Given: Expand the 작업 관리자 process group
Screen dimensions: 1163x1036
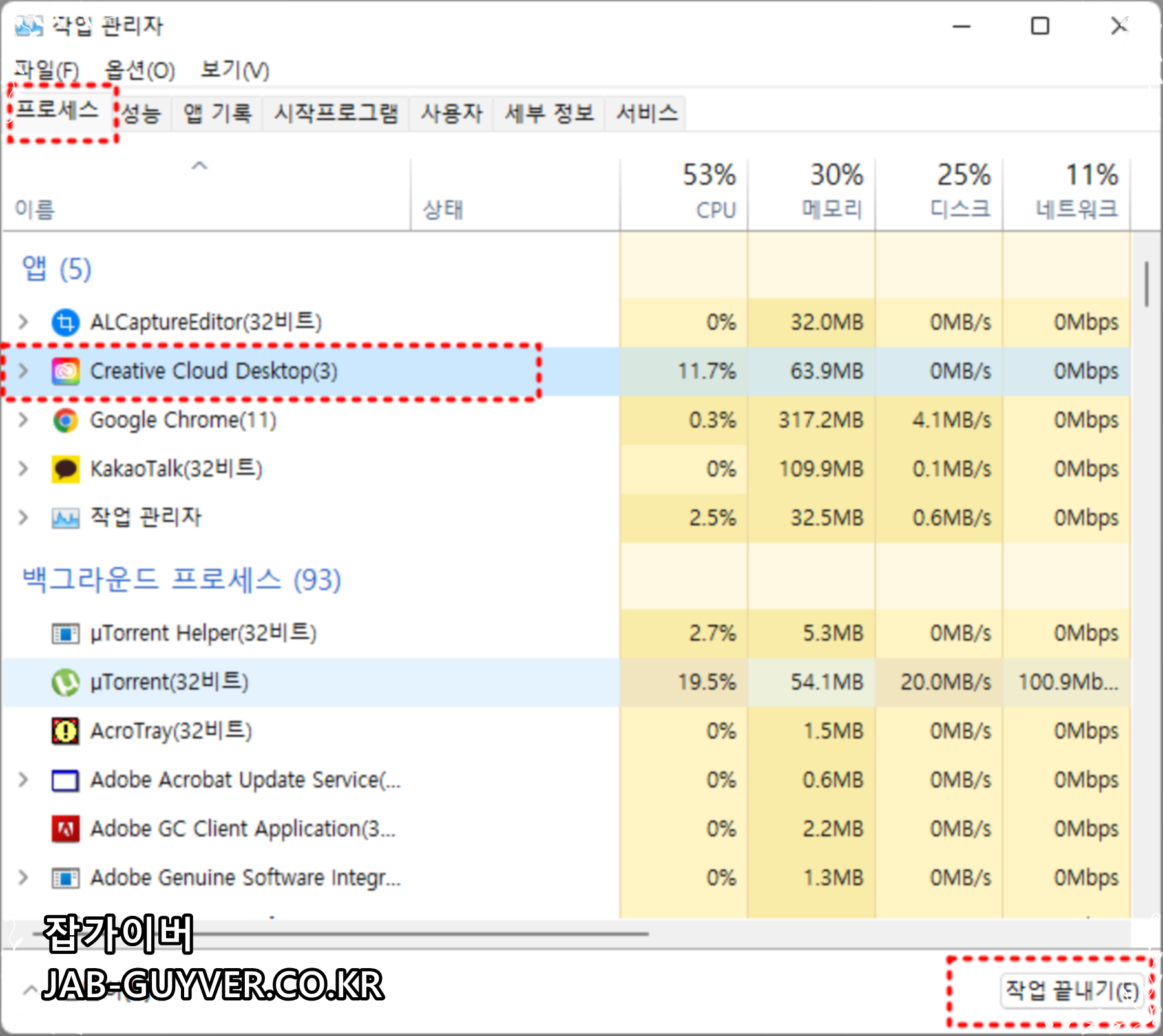Looking at the screenshot, I should (x=23, y=517).
